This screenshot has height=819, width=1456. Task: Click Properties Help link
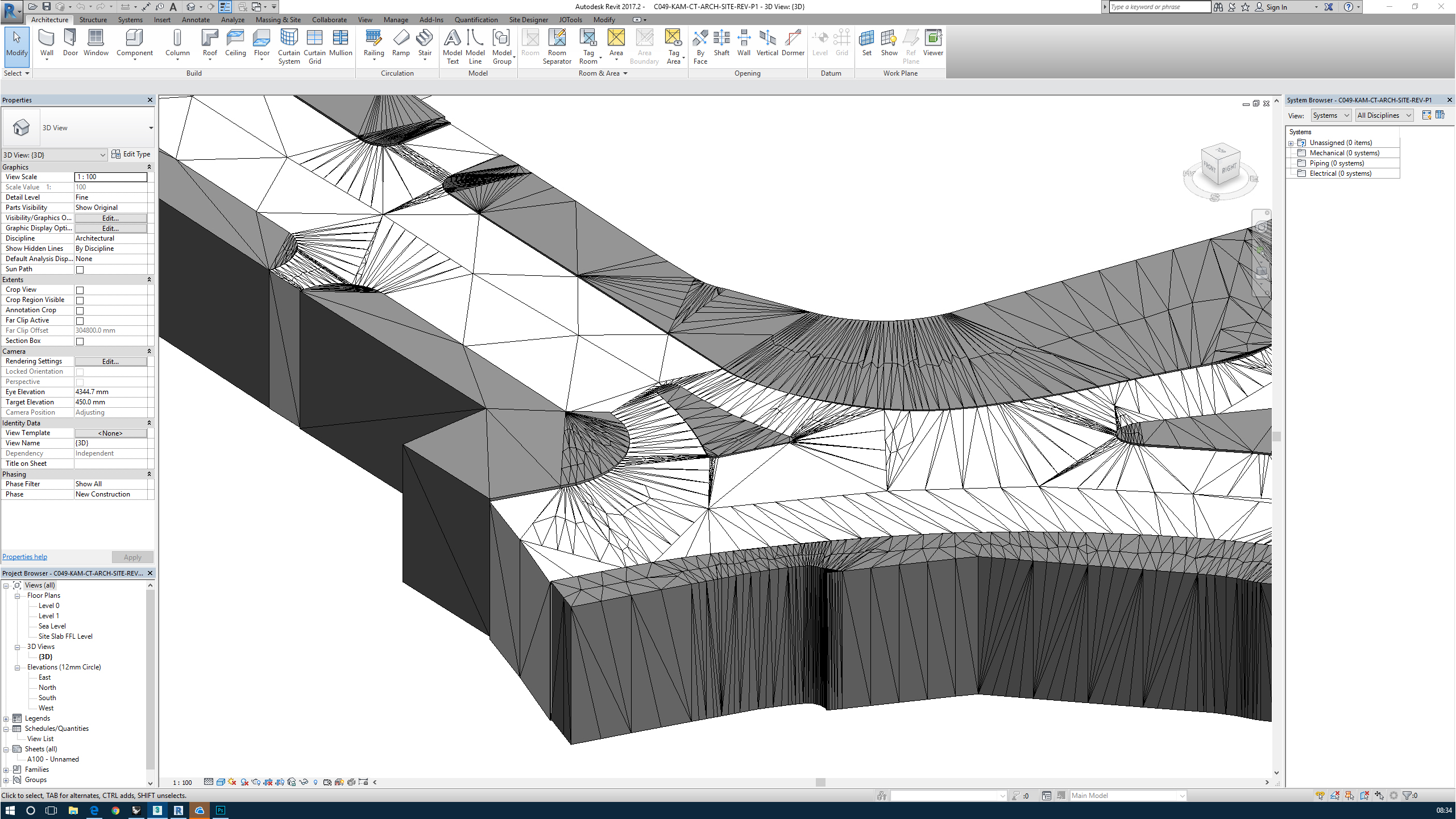click(x=25, y=556)
